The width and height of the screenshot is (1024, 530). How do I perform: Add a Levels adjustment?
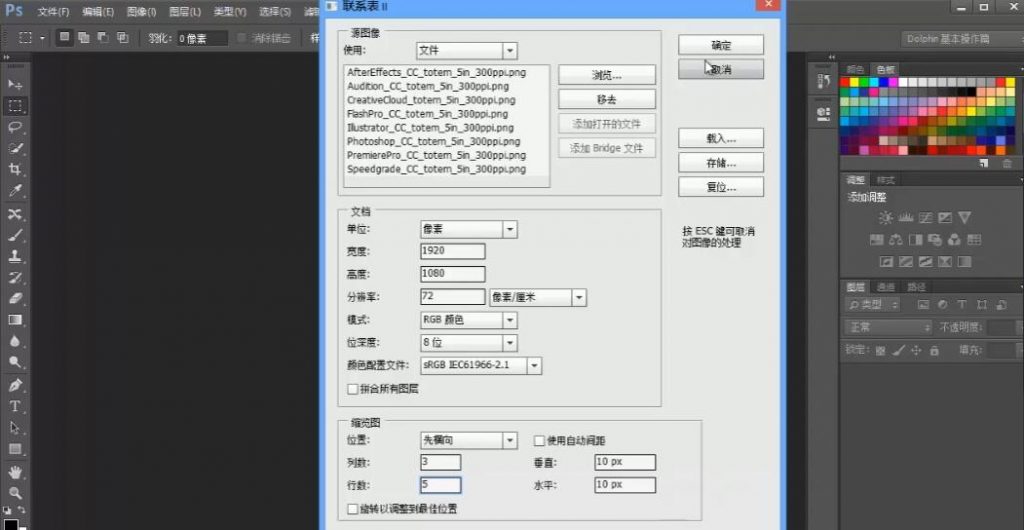point(905,218)
